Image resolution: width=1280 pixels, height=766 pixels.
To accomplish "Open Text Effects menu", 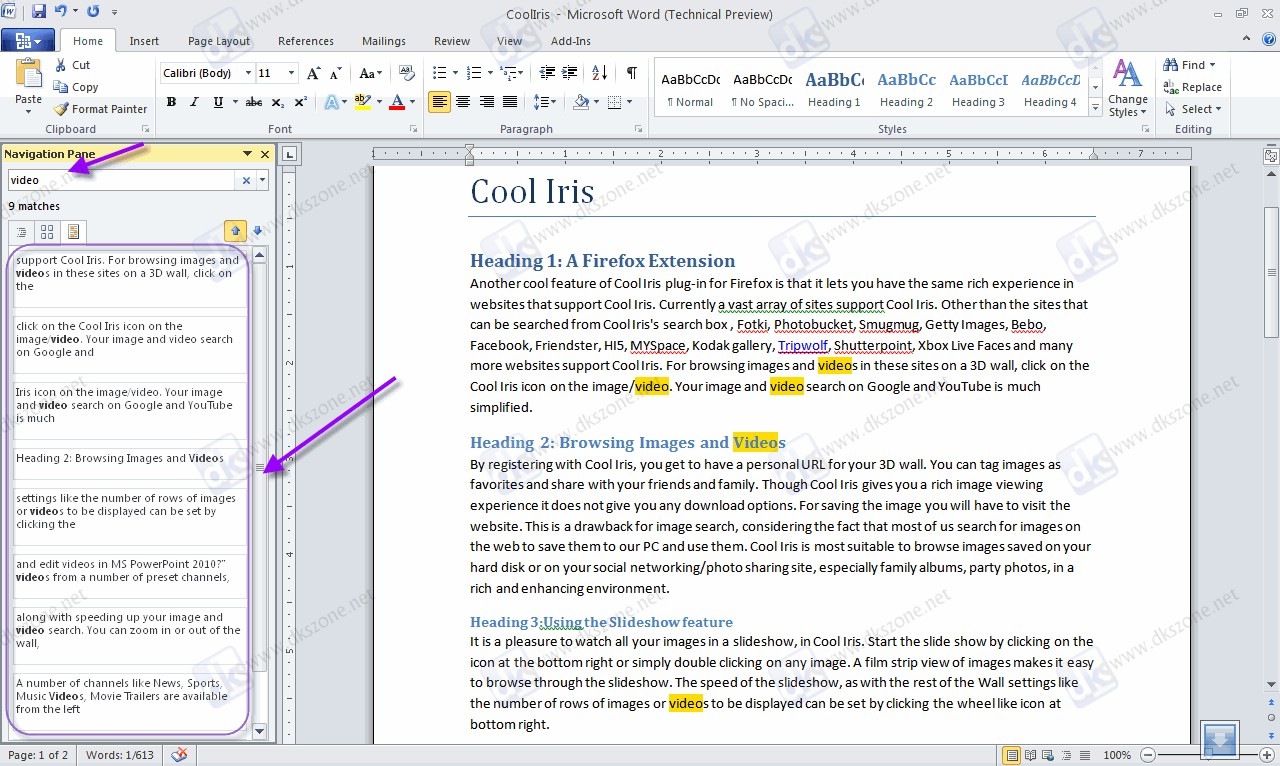I will click(x=334, y=102).
